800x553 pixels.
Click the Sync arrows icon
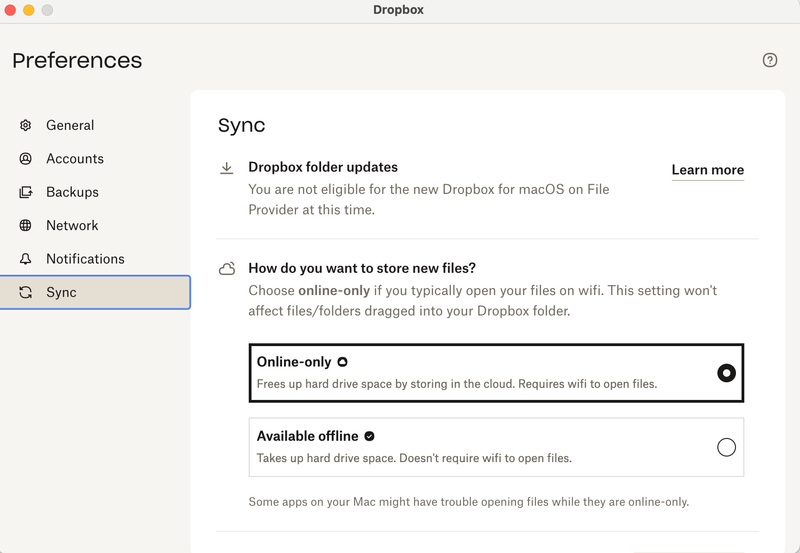tap(26, 293)
